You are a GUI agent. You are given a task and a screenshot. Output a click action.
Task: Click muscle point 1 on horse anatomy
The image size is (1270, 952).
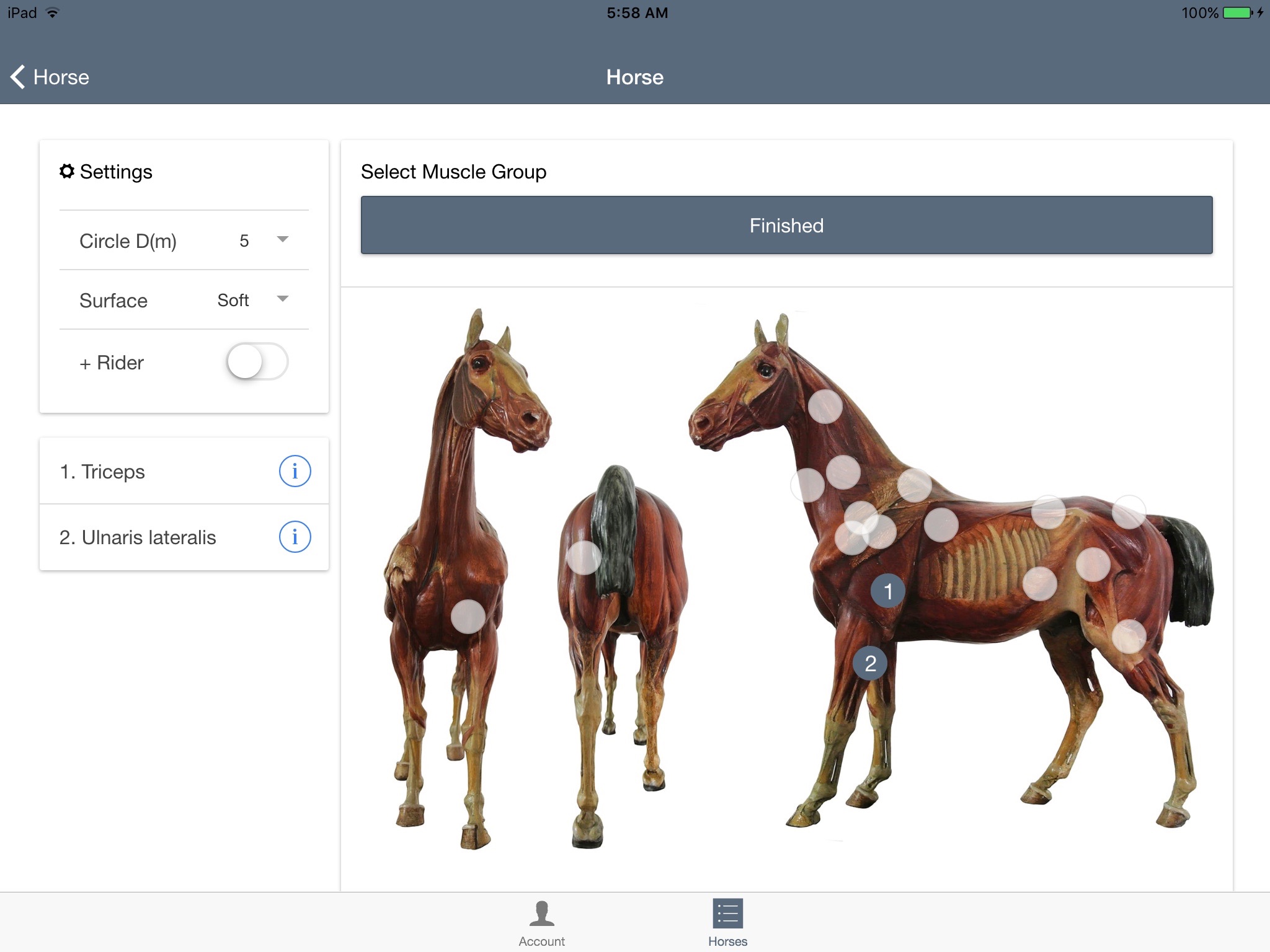[887, 591]
